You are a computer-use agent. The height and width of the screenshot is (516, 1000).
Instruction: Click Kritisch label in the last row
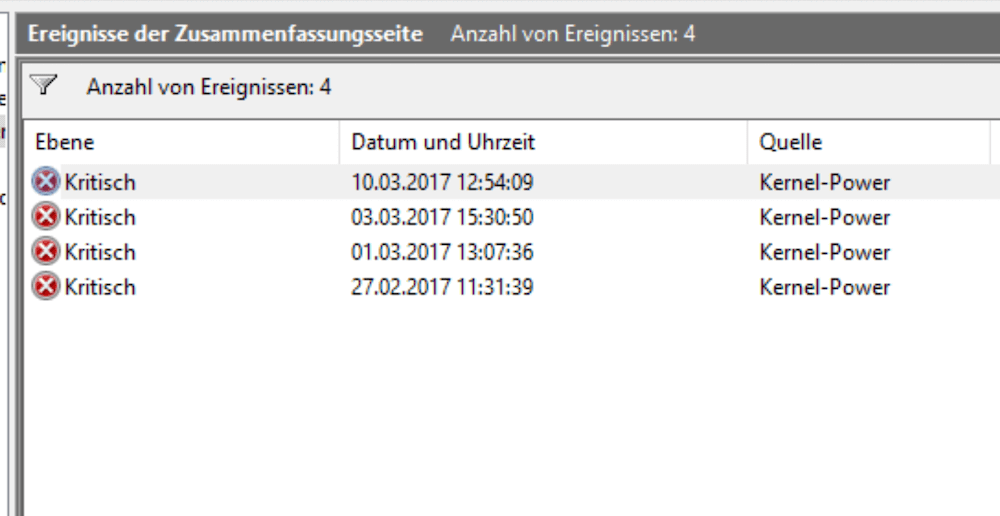coord(100,287)
